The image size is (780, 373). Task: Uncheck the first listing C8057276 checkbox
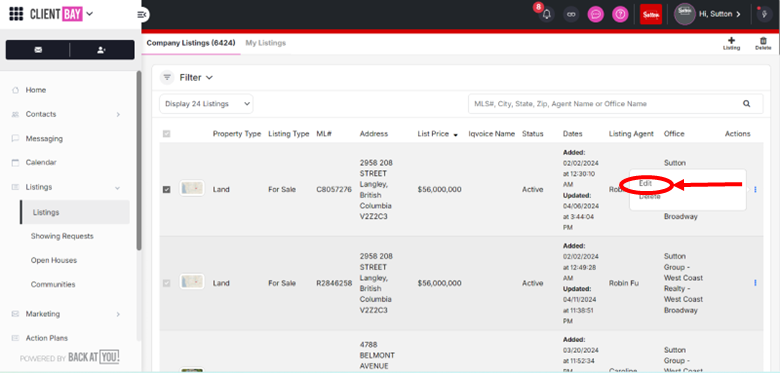coord(167,189)
